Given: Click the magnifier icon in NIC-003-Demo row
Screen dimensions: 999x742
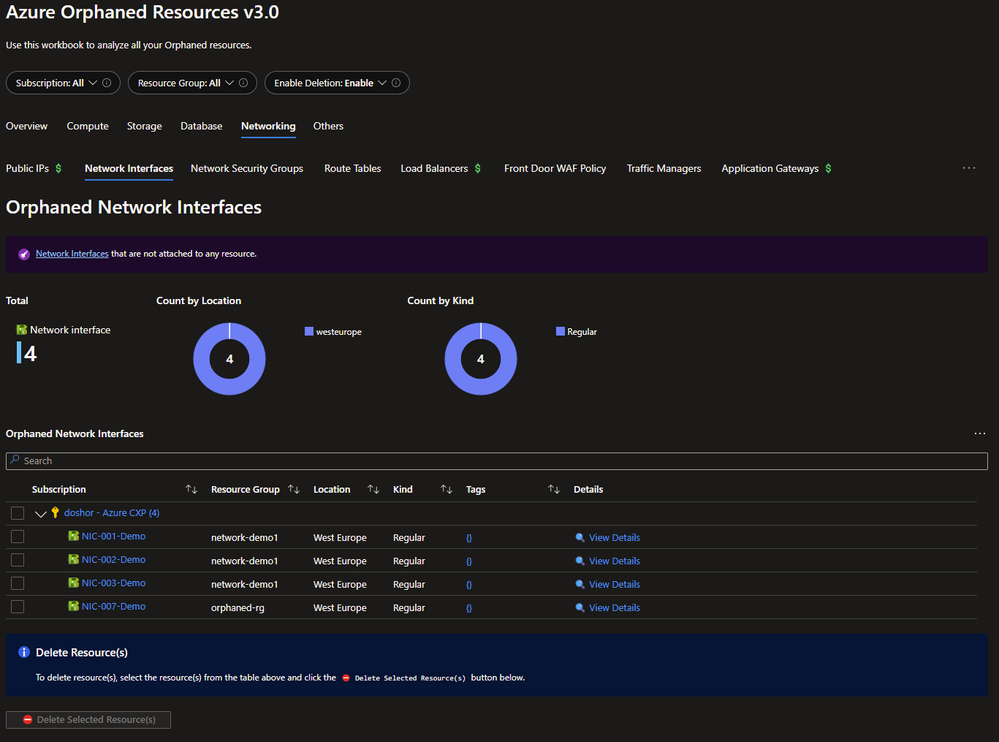Looking at the screenshot, I should 580,584.
